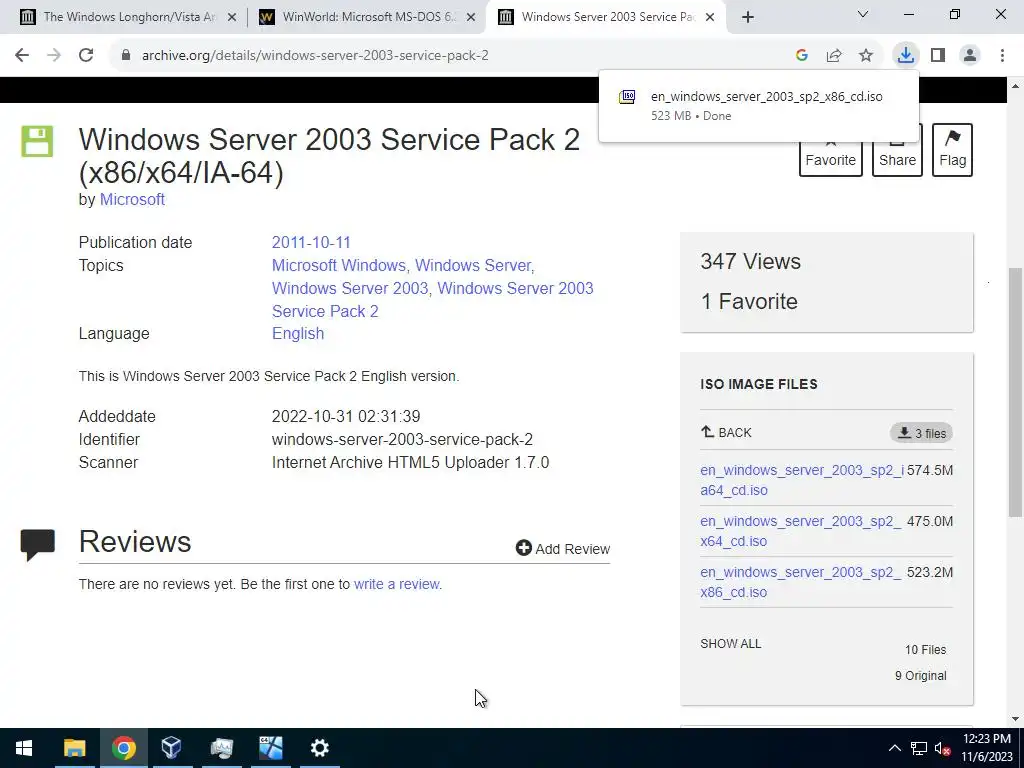Open the tab search dropdown chevron

[x=863, y=14]
